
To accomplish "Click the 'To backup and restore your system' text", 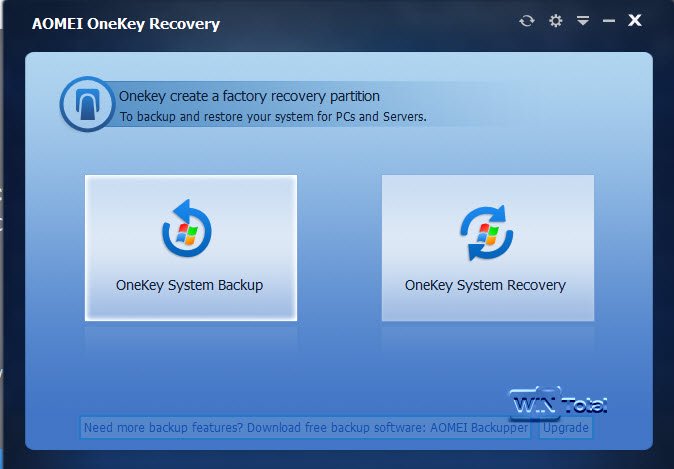I will 273,116.
